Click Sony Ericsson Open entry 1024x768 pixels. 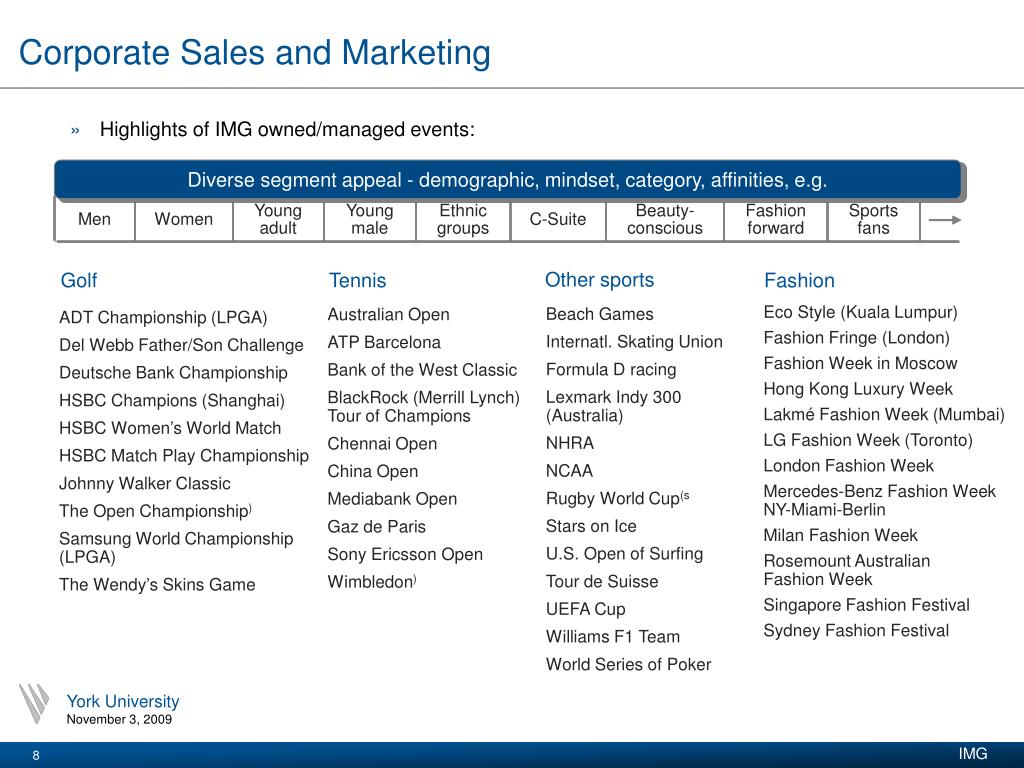(405, 554)
